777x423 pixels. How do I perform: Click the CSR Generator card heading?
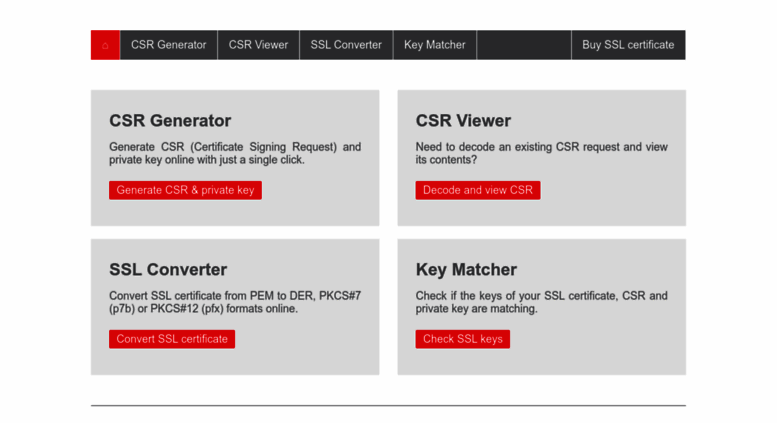coord(170,120)
